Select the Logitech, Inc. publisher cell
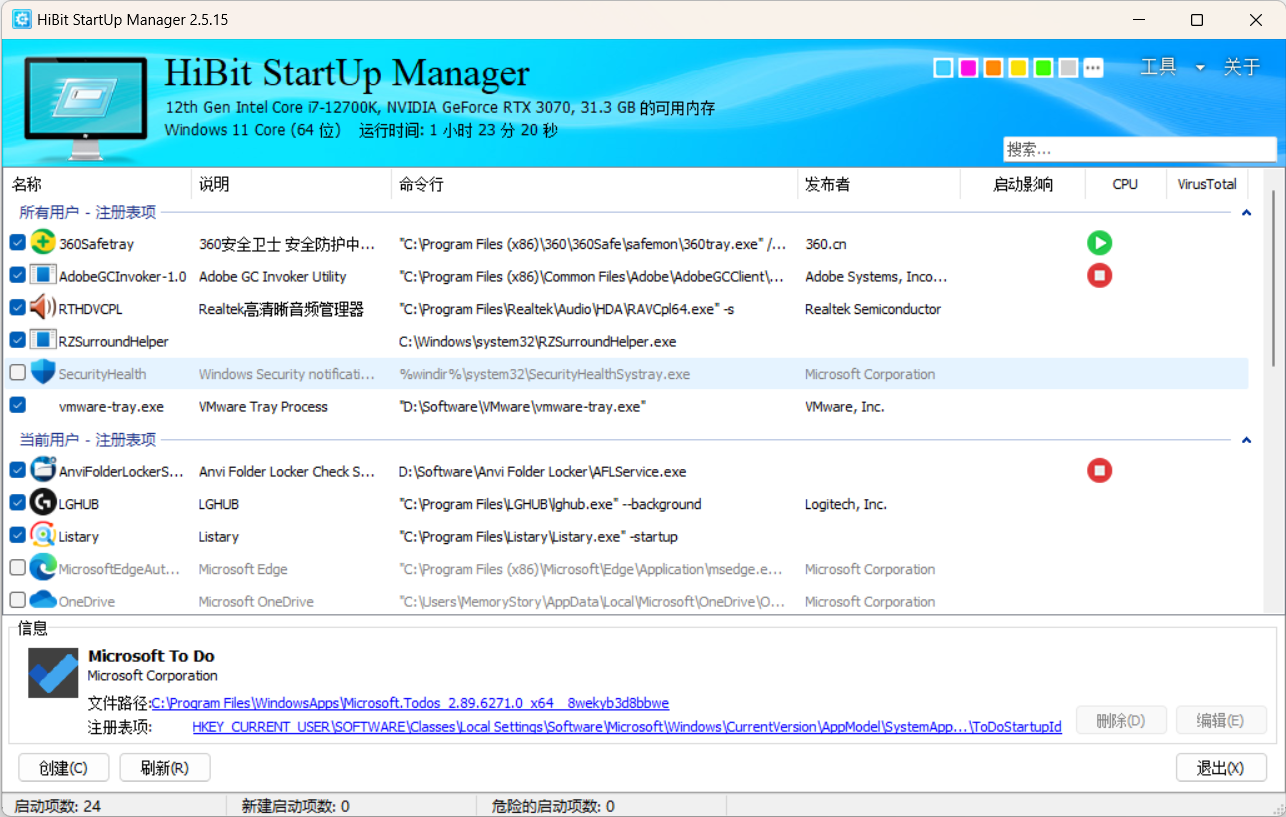Screen dimensions: 1286x817 click(x=846, y=504)
